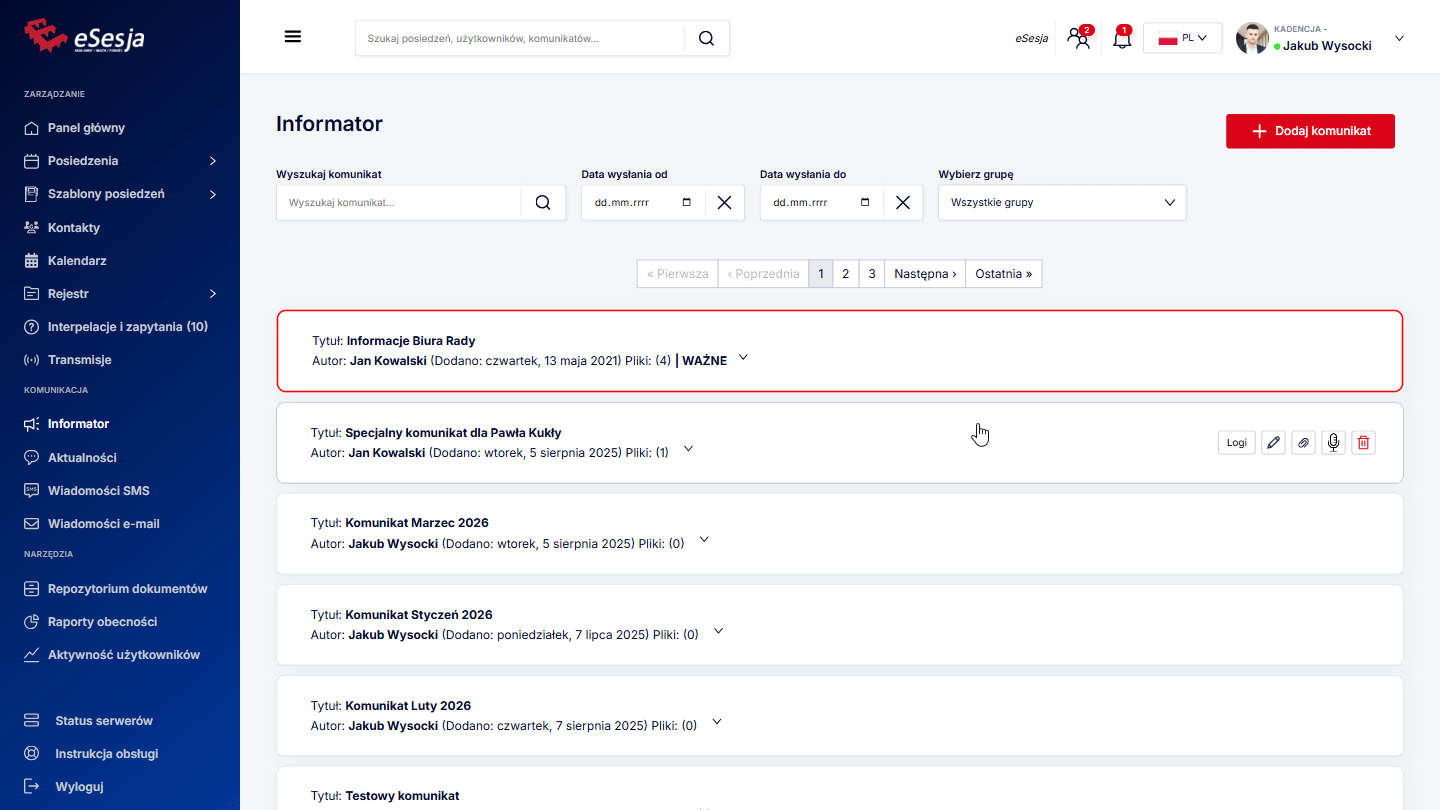Screen dimensions: 1440x810
Task: Delete message with red trash icon
Action: coord(1363,442)
